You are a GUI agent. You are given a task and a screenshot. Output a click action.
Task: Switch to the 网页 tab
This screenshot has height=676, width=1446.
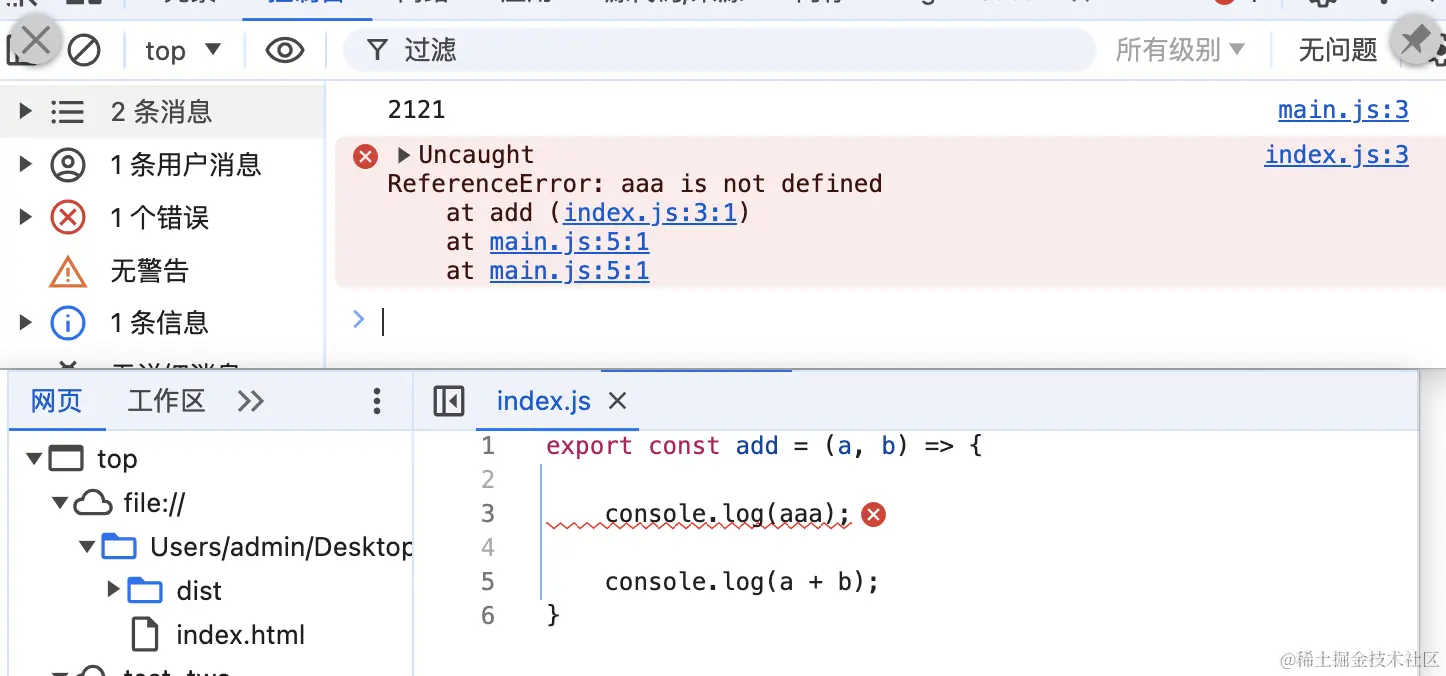(x=56, y=401)
